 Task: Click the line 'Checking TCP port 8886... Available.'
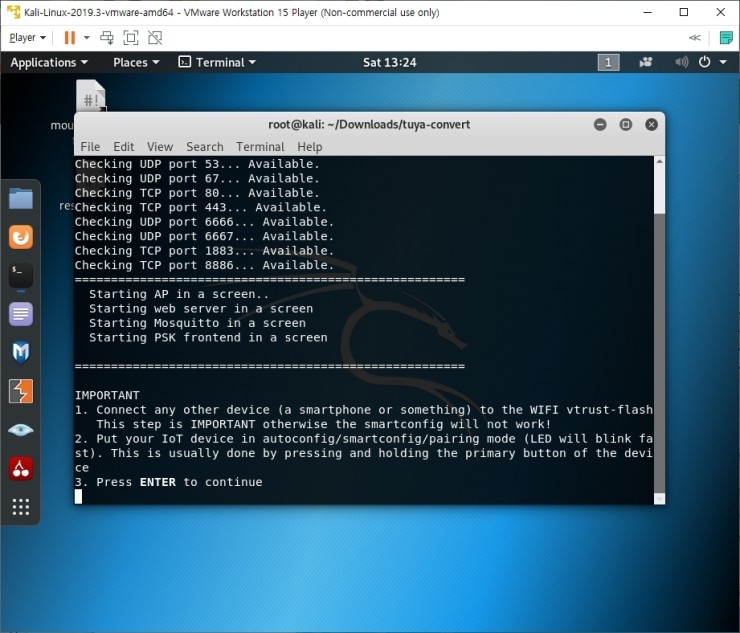pyautogui.click(x=204, y=265)
